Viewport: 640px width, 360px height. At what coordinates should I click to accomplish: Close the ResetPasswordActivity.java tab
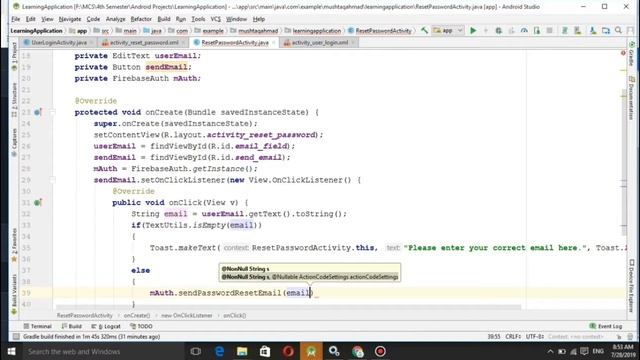click(273, 42)
